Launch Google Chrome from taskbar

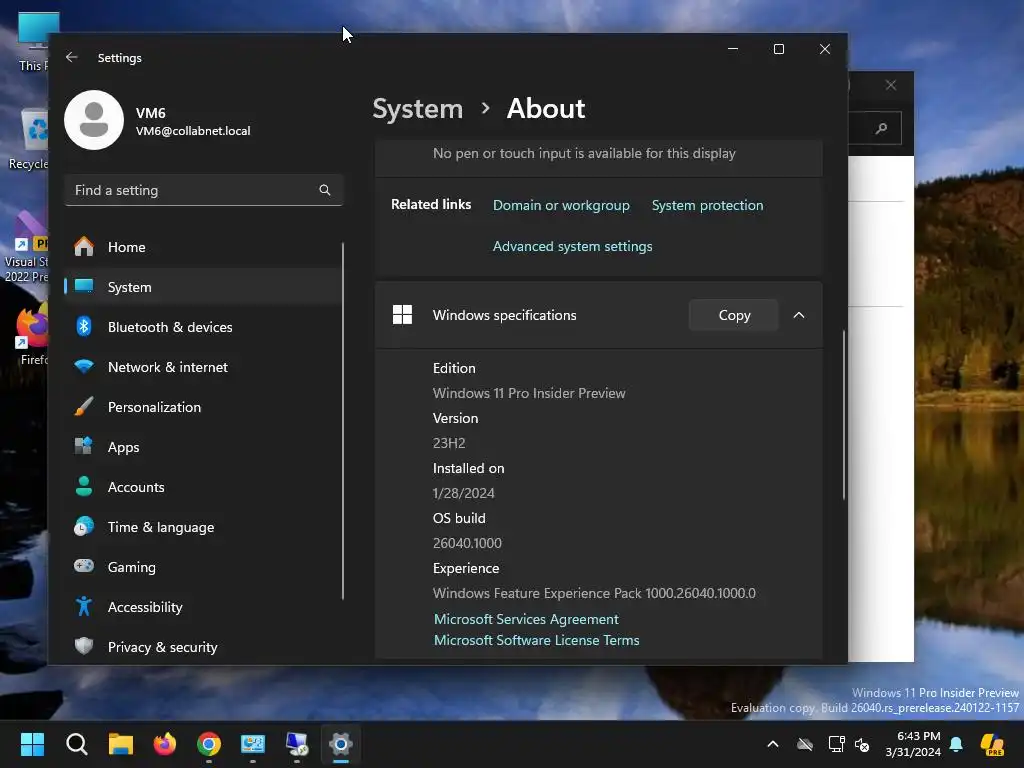[x=209, y=744]
